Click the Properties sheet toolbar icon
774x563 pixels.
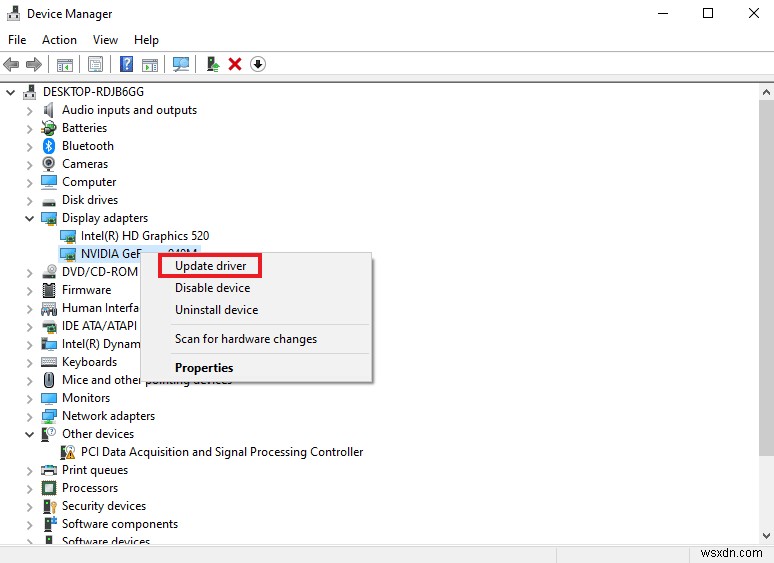point(95,64)
